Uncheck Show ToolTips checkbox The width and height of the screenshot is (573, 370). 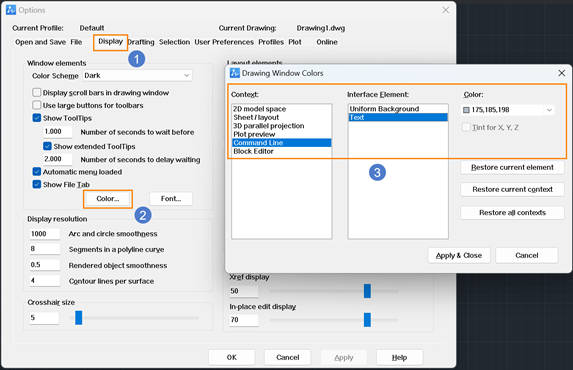tap(37, 118)
